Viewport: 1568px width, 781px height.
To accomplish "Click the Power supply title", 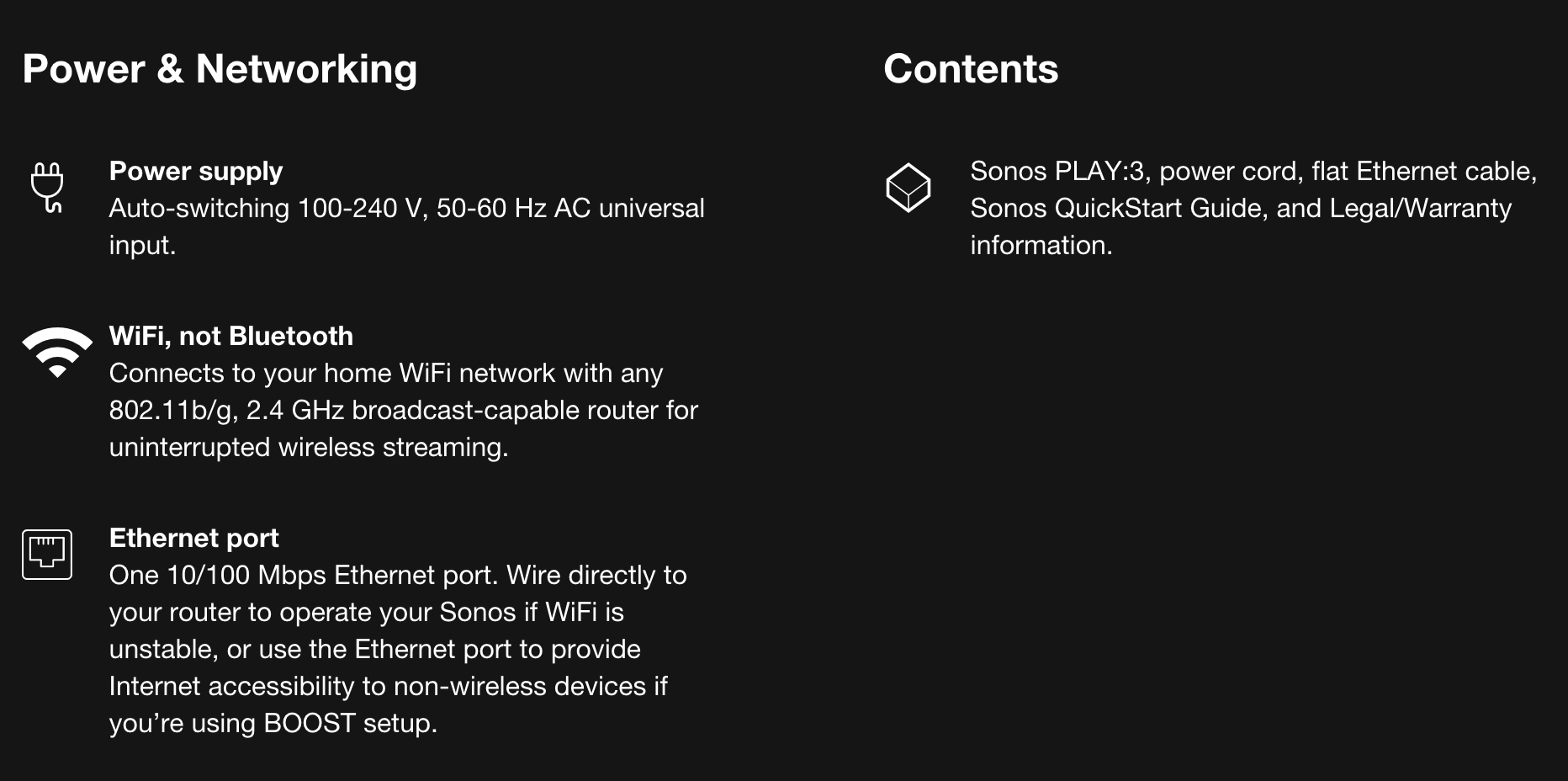I will 196,172.
